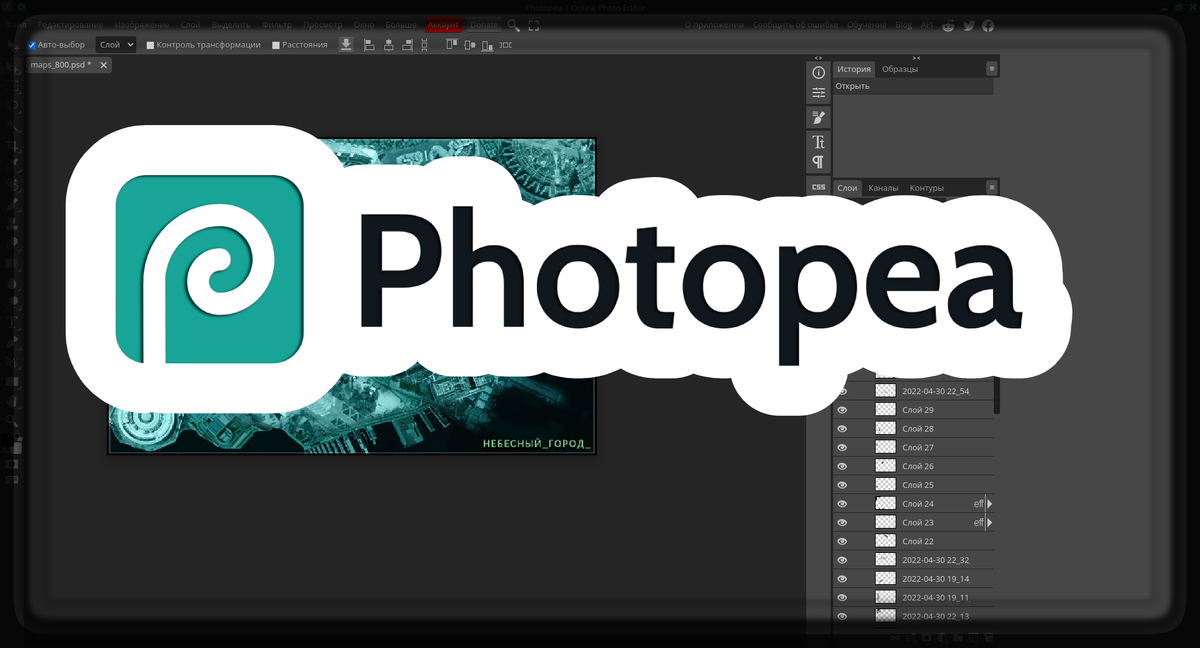Click the Layers panel vertical scrollbar
Screen dimensions: 1200x648
(997, 395)
